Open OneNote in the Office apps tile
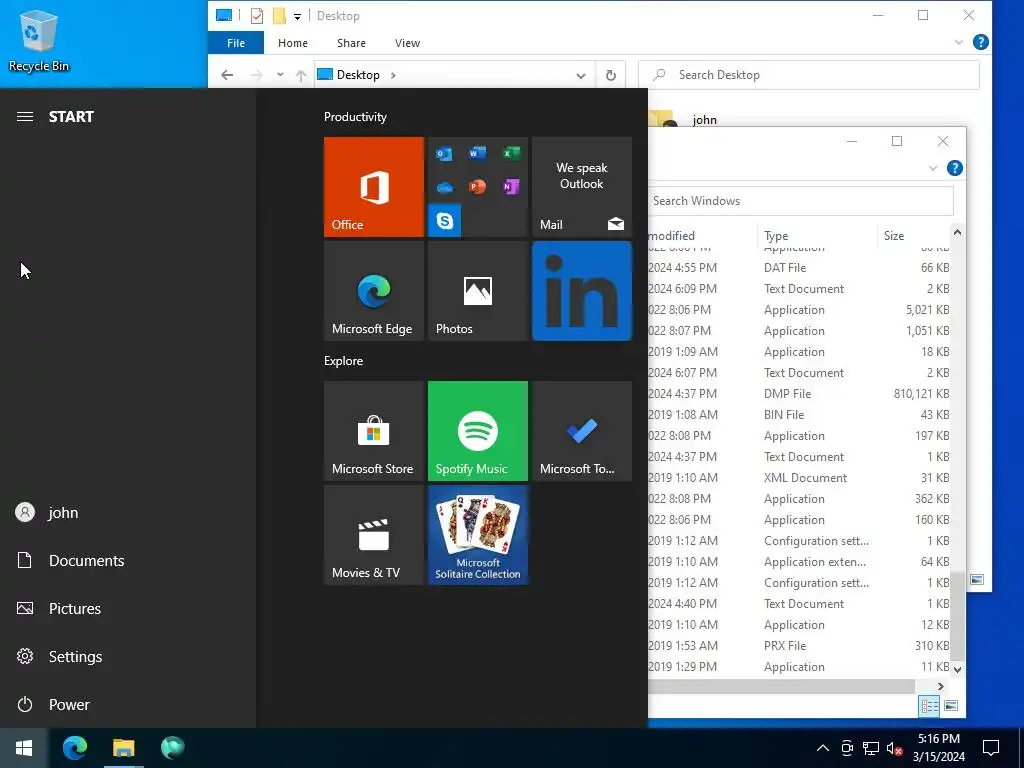Screen dimensions: 1024x768 (511, 187)
